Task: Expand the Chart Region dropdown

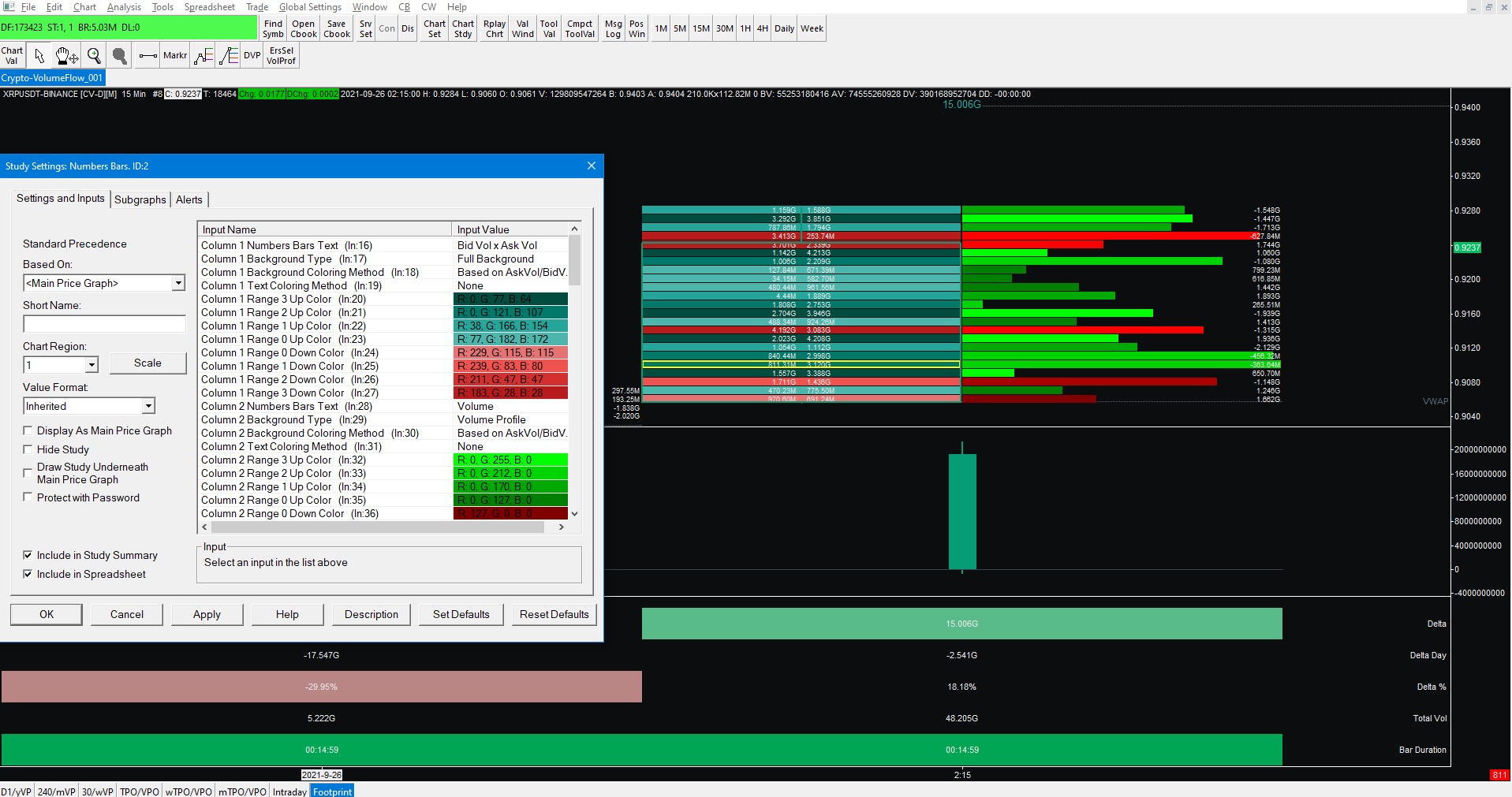Action: click(x=91, y=365)
